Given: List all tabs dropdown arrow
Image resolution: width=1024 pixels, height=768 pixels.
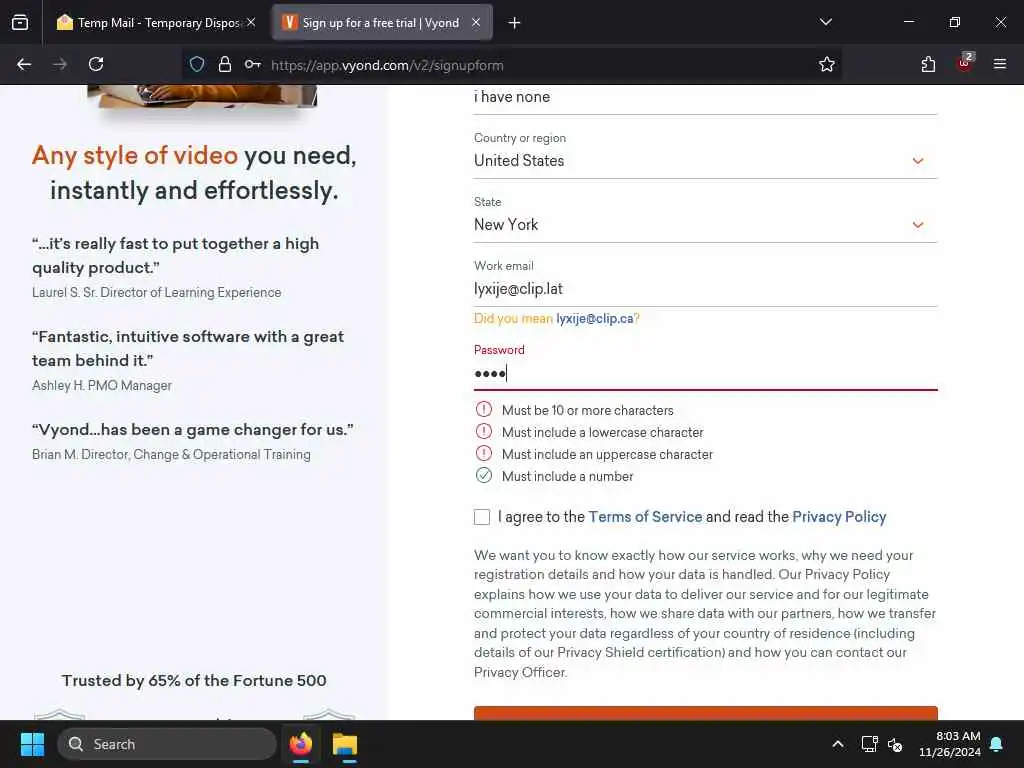Looking at the screenshot, I should click(825, 22).
